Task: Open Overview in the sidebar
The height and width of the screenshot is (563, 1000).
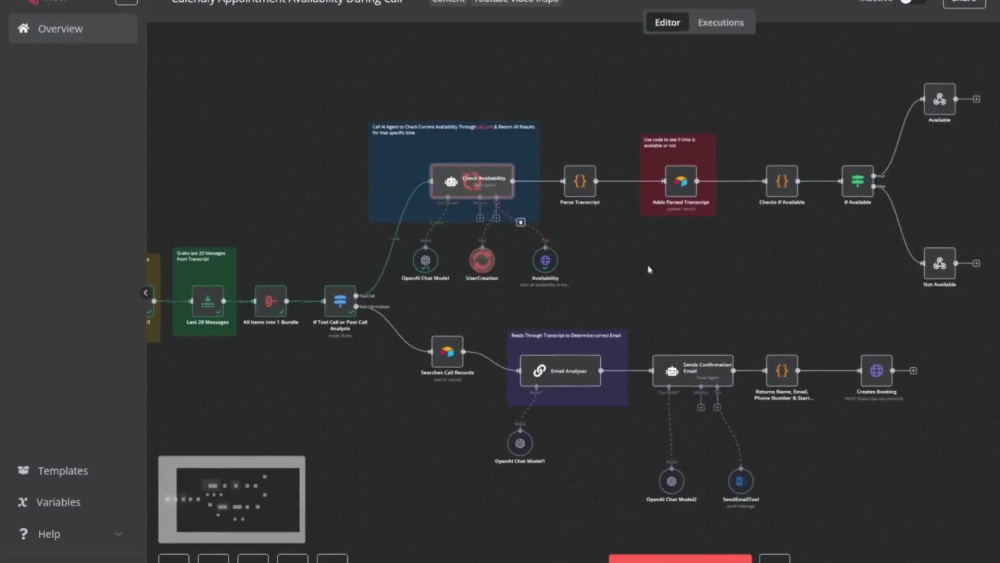Action: tap(73, 29)
